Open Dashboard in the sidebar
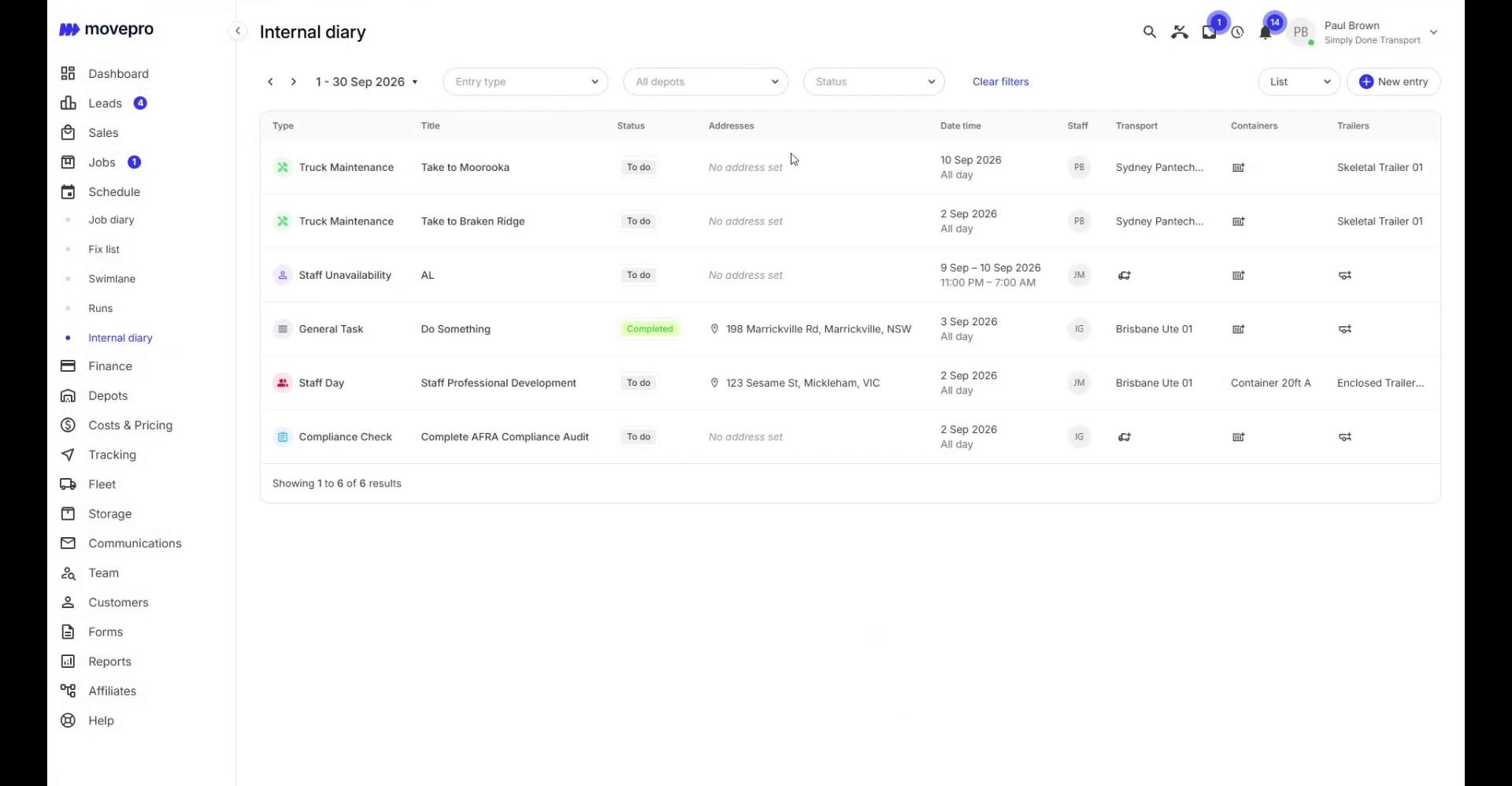 (x=118, y=74)
